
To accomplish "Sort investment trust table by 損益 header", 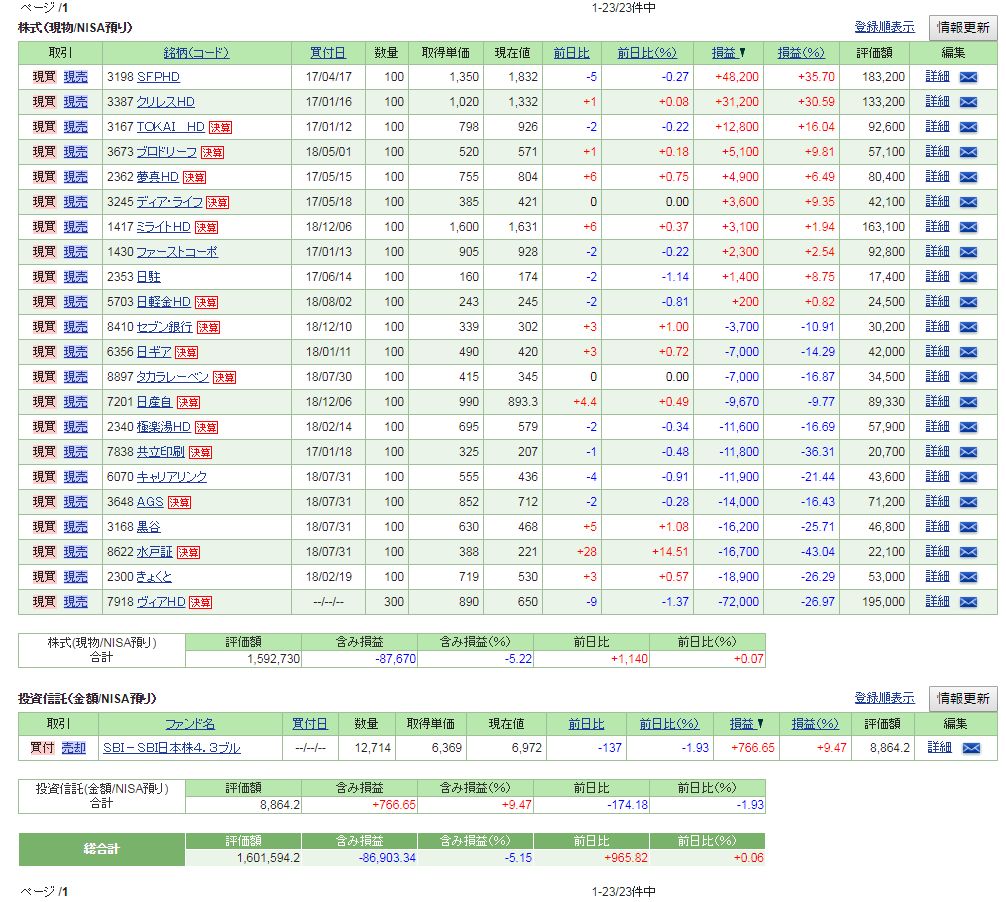I will (x=746, y=724).
